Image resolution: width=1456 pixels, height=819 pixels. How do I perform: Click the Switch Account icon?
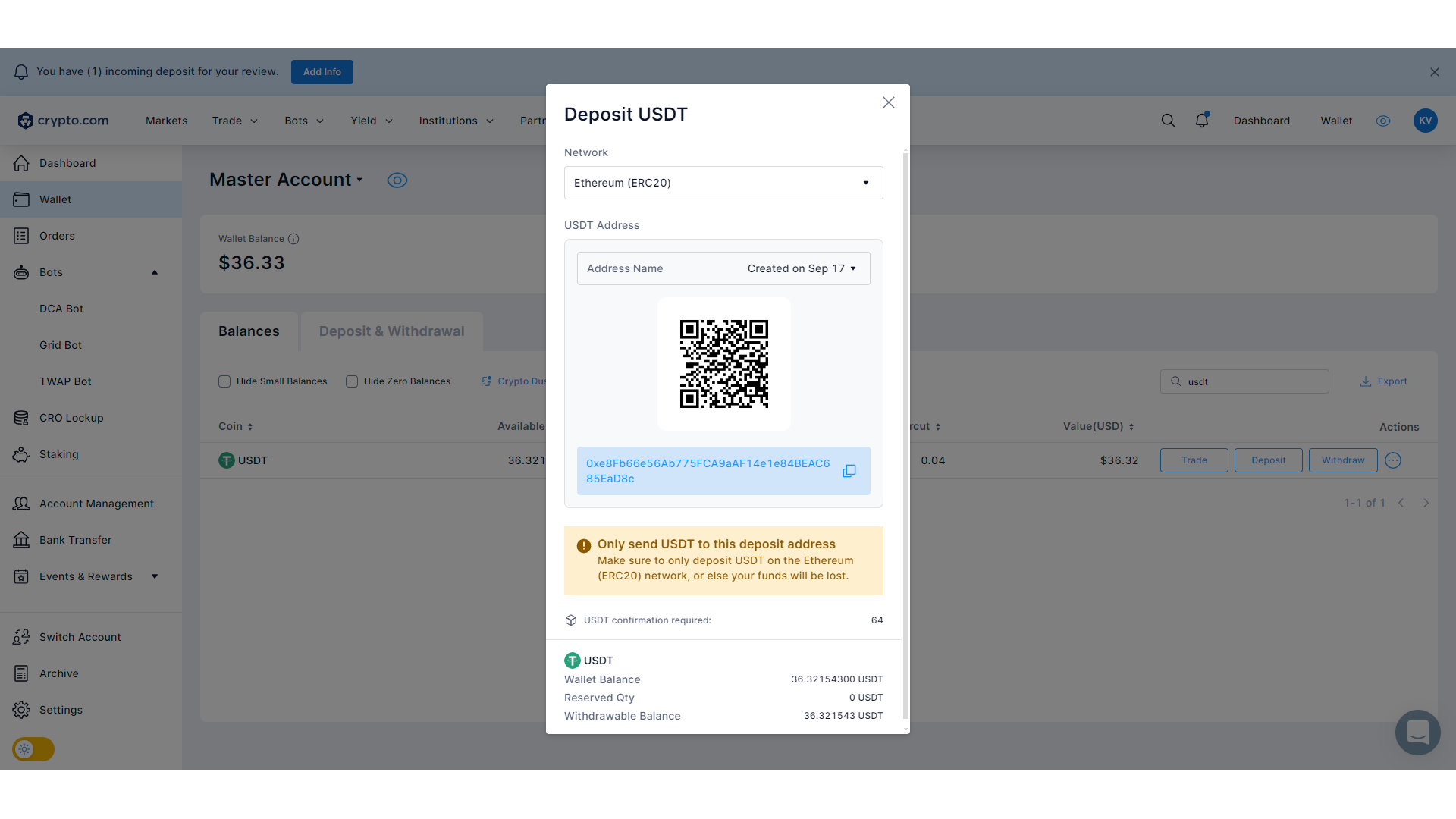(21, 637)
